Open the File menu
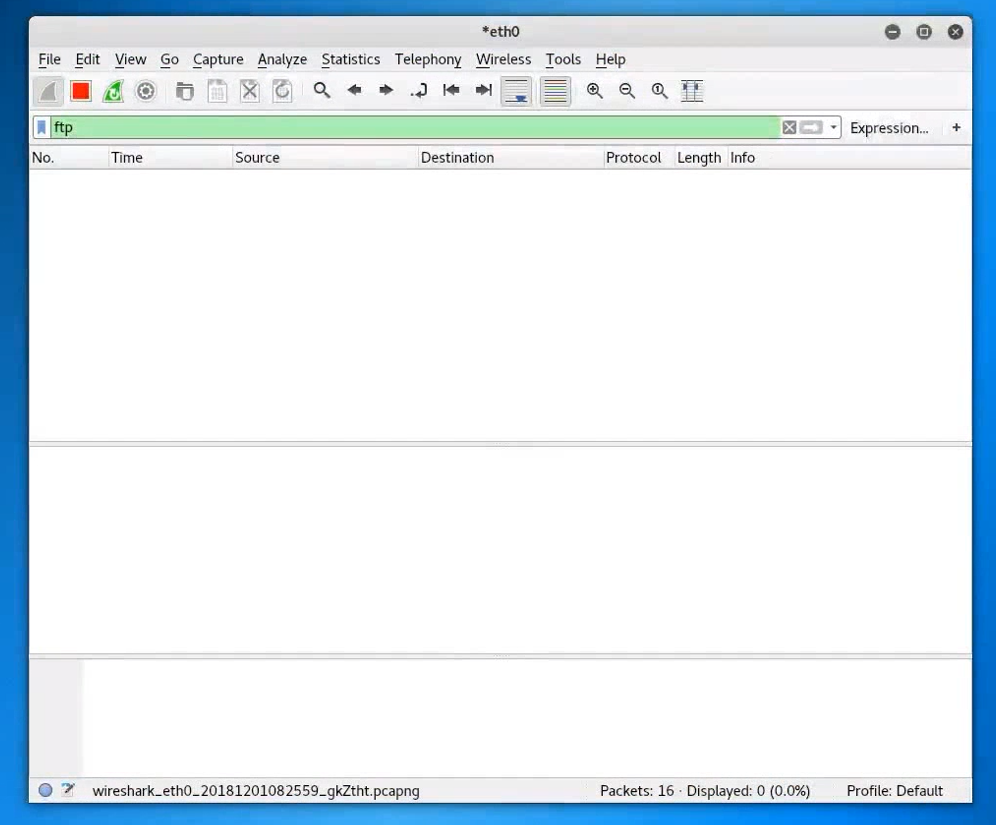The width and height of the screenshot is (996, 825). tap(50, 60)
